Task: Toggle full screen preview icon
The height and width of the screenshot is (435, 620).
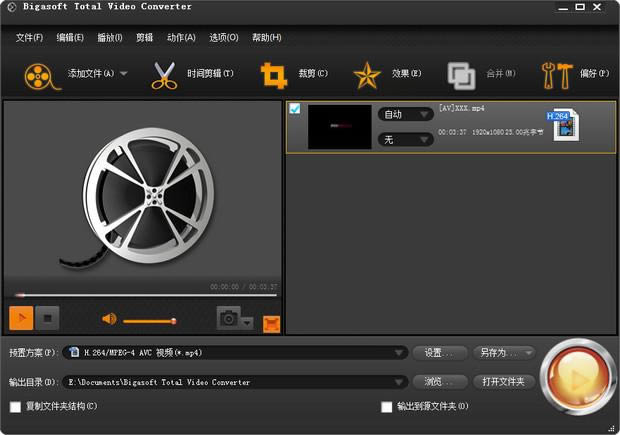Action: click(272, 324)
